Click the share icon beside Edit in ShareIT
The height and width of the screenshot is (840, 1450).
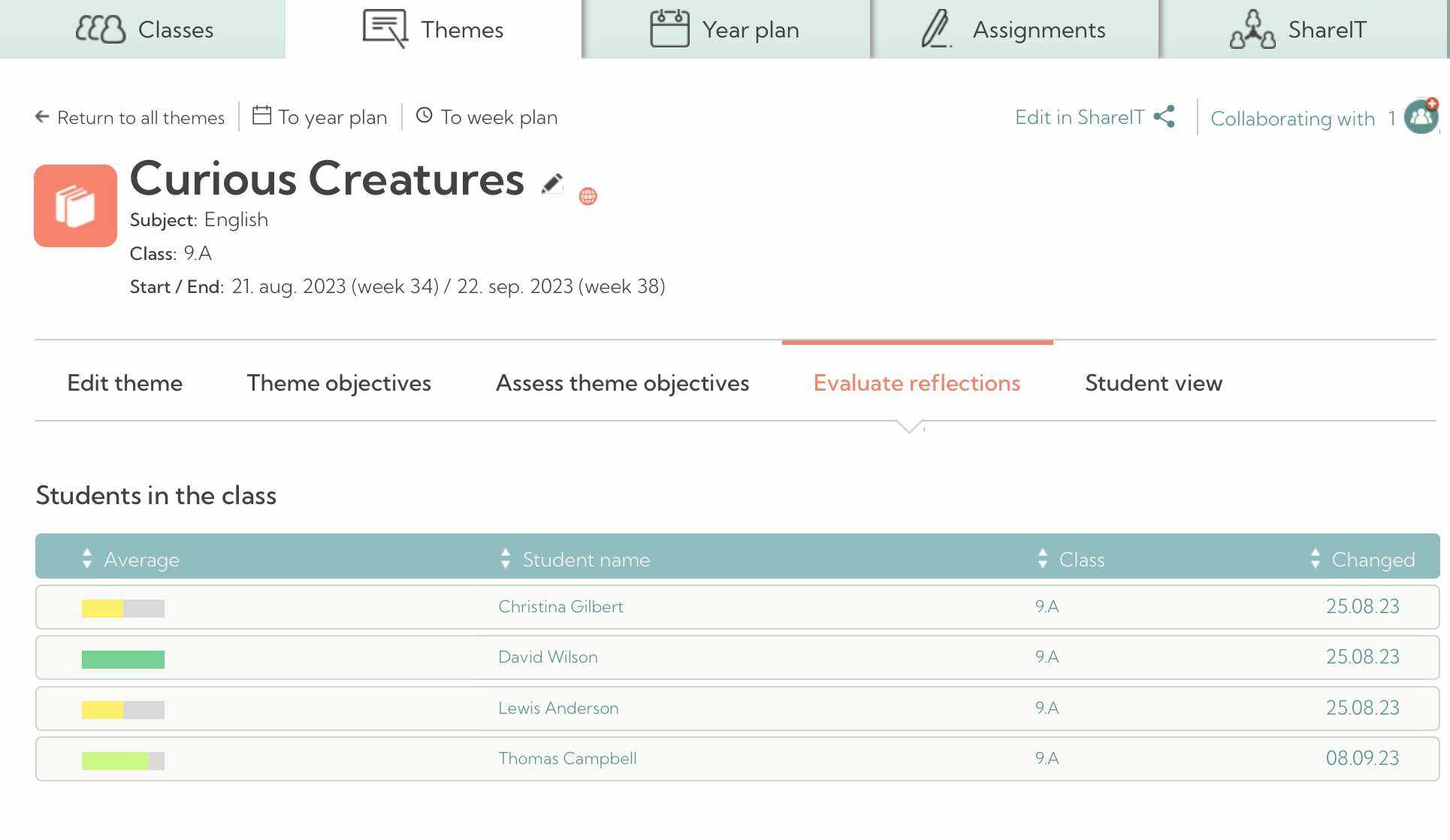[x=1165, y=116]
